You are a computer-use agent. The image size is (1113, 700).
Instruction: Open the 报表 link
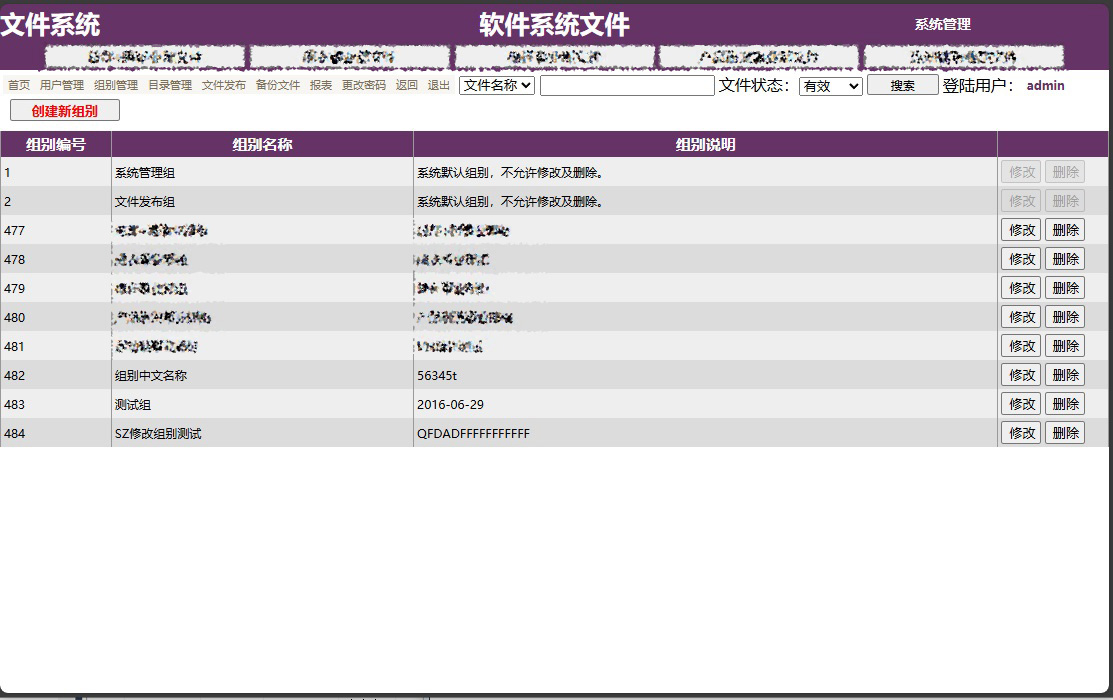click(321, 85)
